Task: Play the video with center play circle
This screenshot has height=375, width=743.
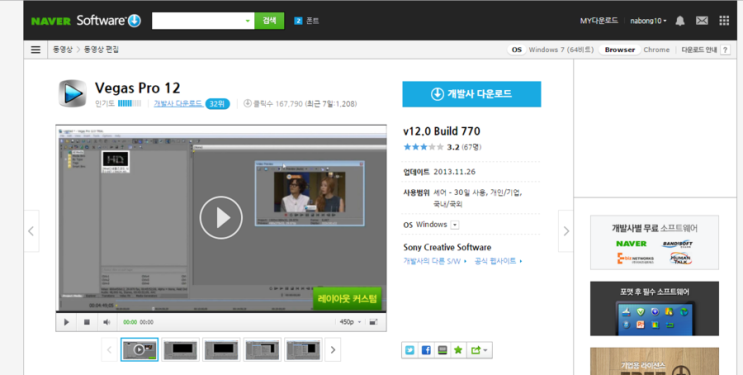Action: [x=221, y=218]
